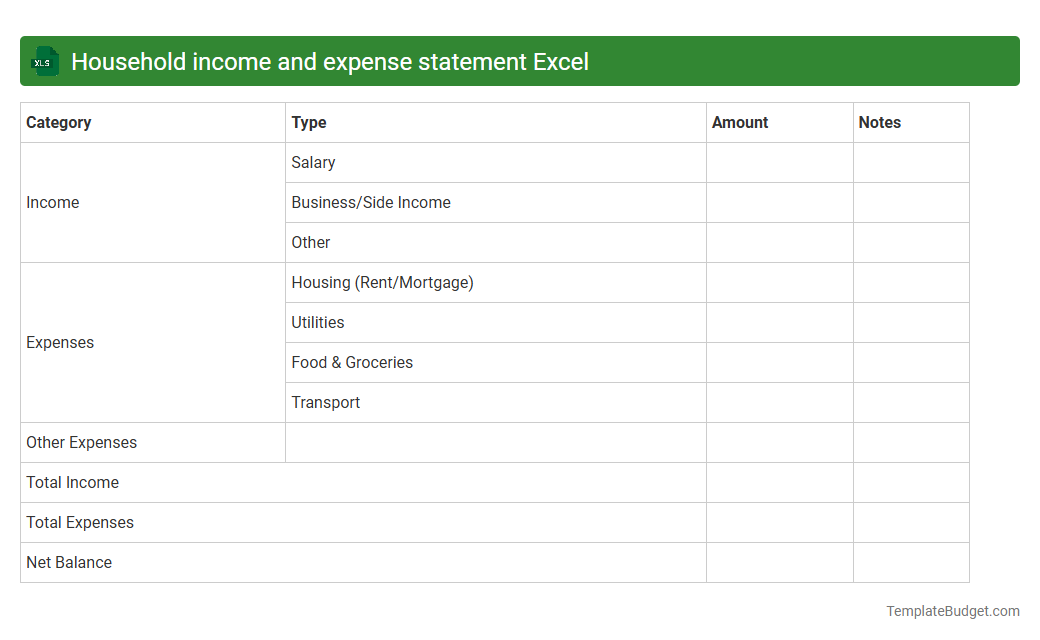Viewport: 1040px width, 640px height.
Task: Select the Type column header
Action: [x=308, y=122]
